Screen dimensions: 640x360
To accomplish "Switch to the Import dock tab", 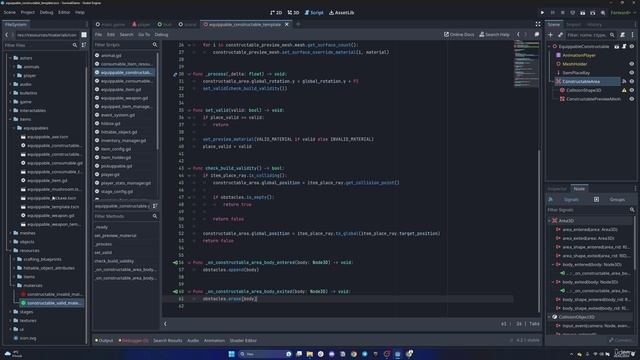I will pos(573,24).
